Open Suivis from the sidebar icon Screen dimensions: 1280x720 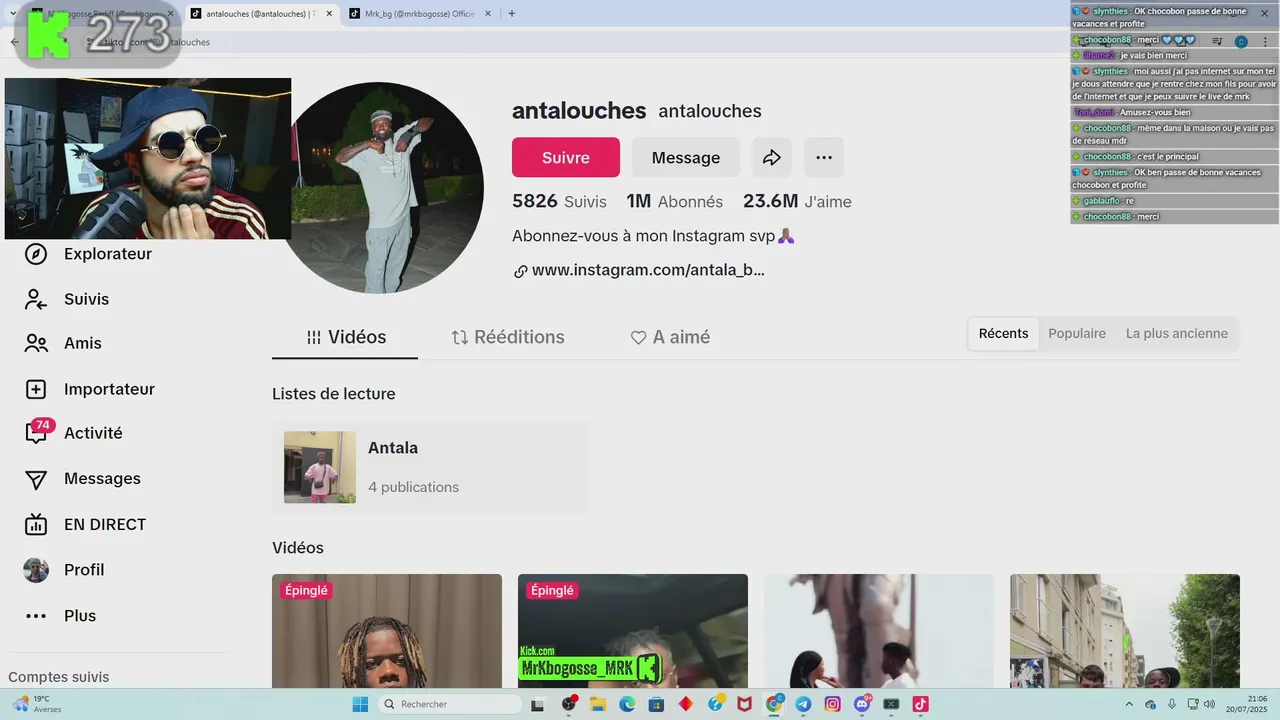[36, 299]
